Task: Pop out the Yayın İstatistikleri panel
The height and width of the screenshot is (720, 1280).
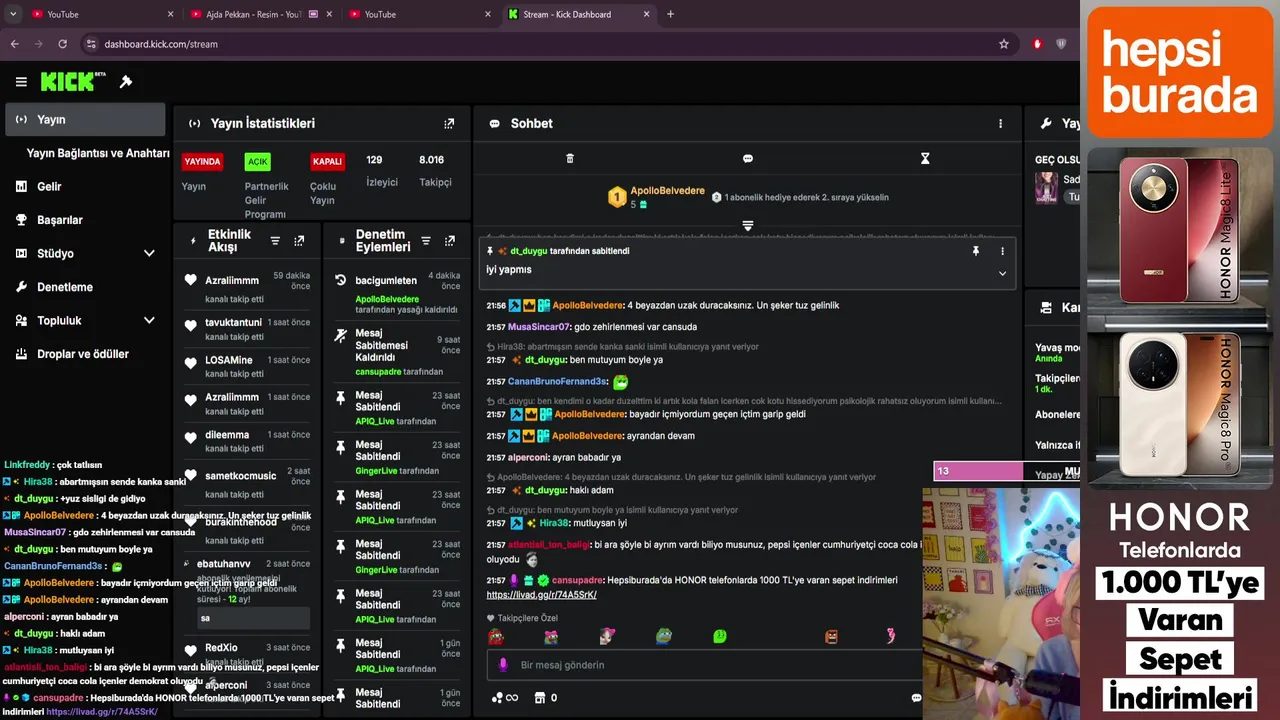Action: (x=449, y=124)
